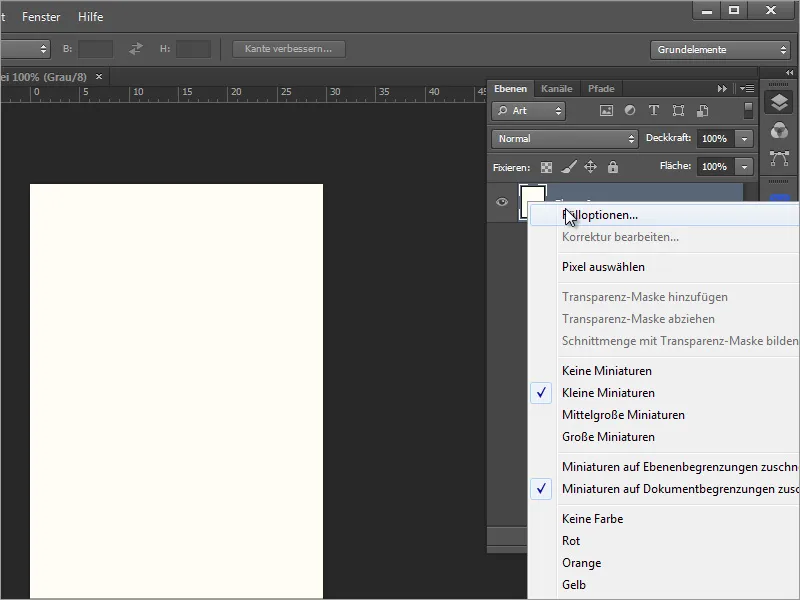Maximize the Photoshop window
Image resolution: width=800 pixels, height=600 pixels.
point(734,10)
